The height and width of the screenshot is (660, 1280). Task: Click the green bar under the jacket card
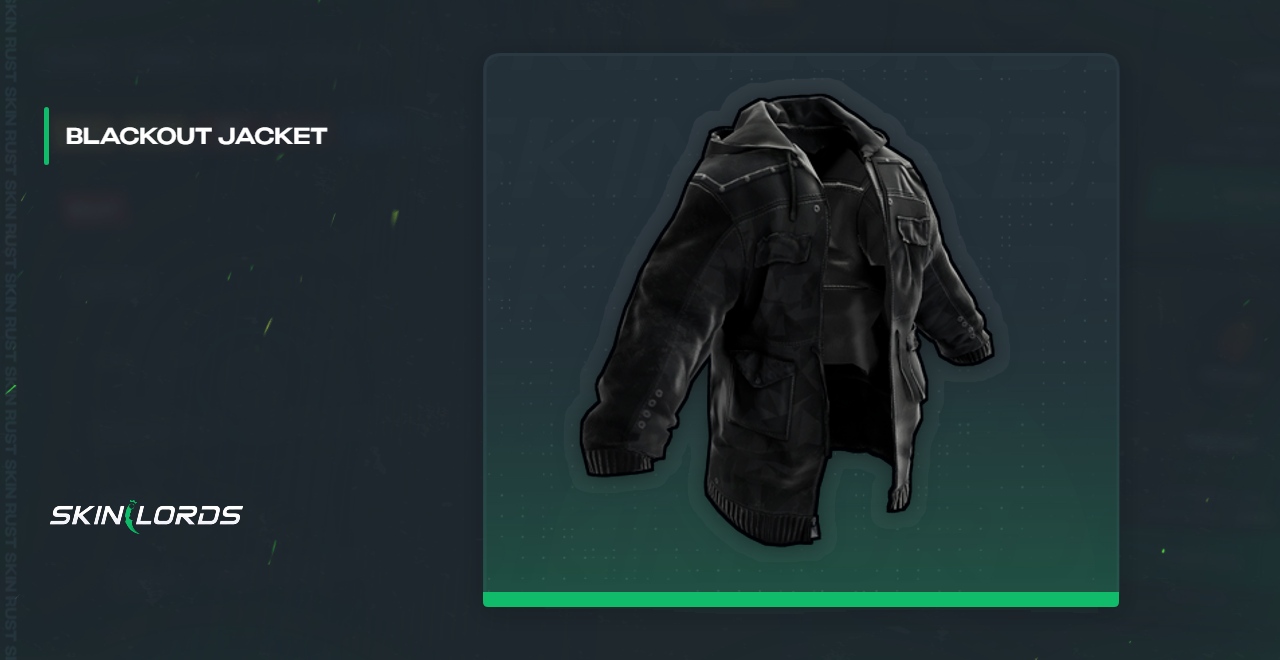(801, 599)
